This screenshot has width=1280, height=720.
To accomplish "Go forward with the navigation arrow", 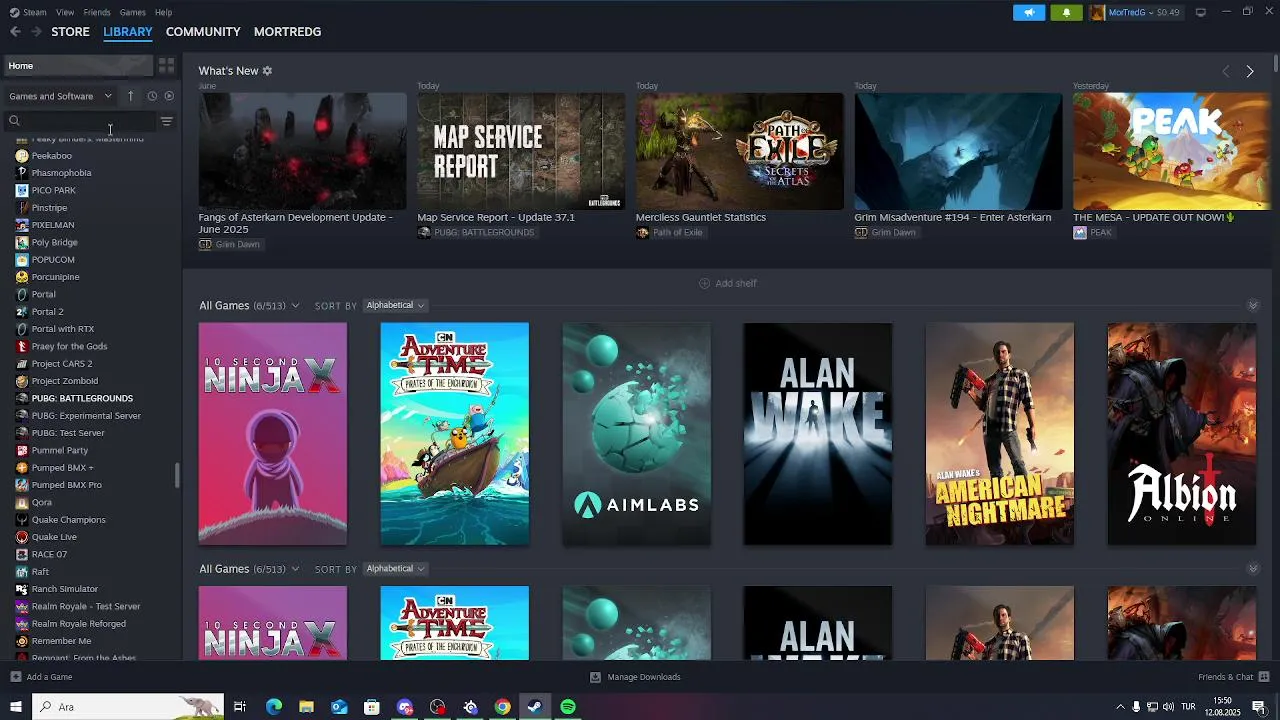I will (36, 32).
